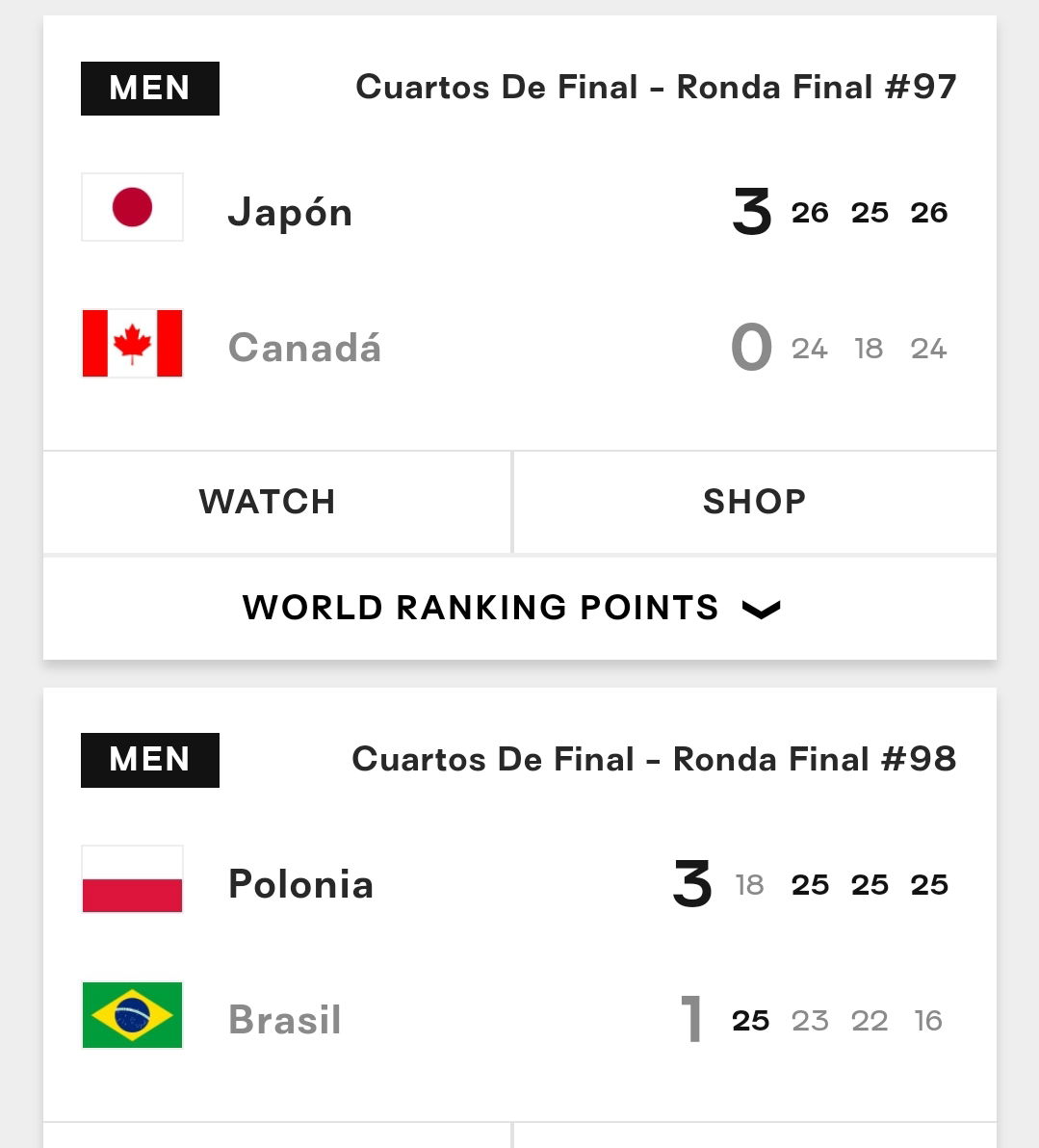Select the MEN badge on match #98
The image size is (1039, 1148).
[150, 760]
